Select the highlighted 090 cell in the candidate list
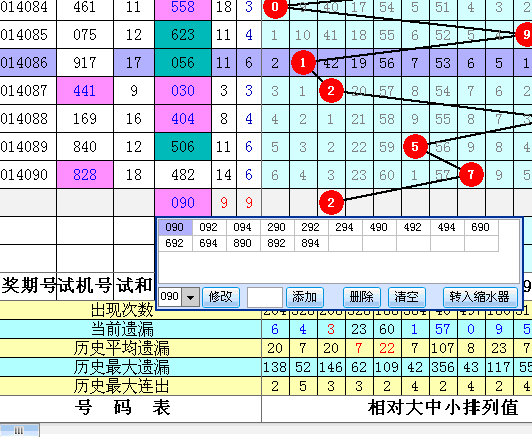Image resolution: width=532 pixels, height=437 pixels. [x=175, y=227]
